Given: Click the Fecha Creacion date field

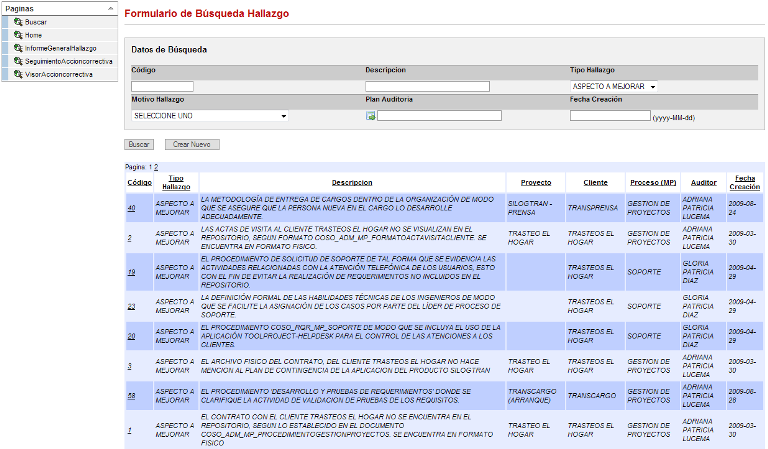Looking at the screenshot, I should (x=609, y=116).
